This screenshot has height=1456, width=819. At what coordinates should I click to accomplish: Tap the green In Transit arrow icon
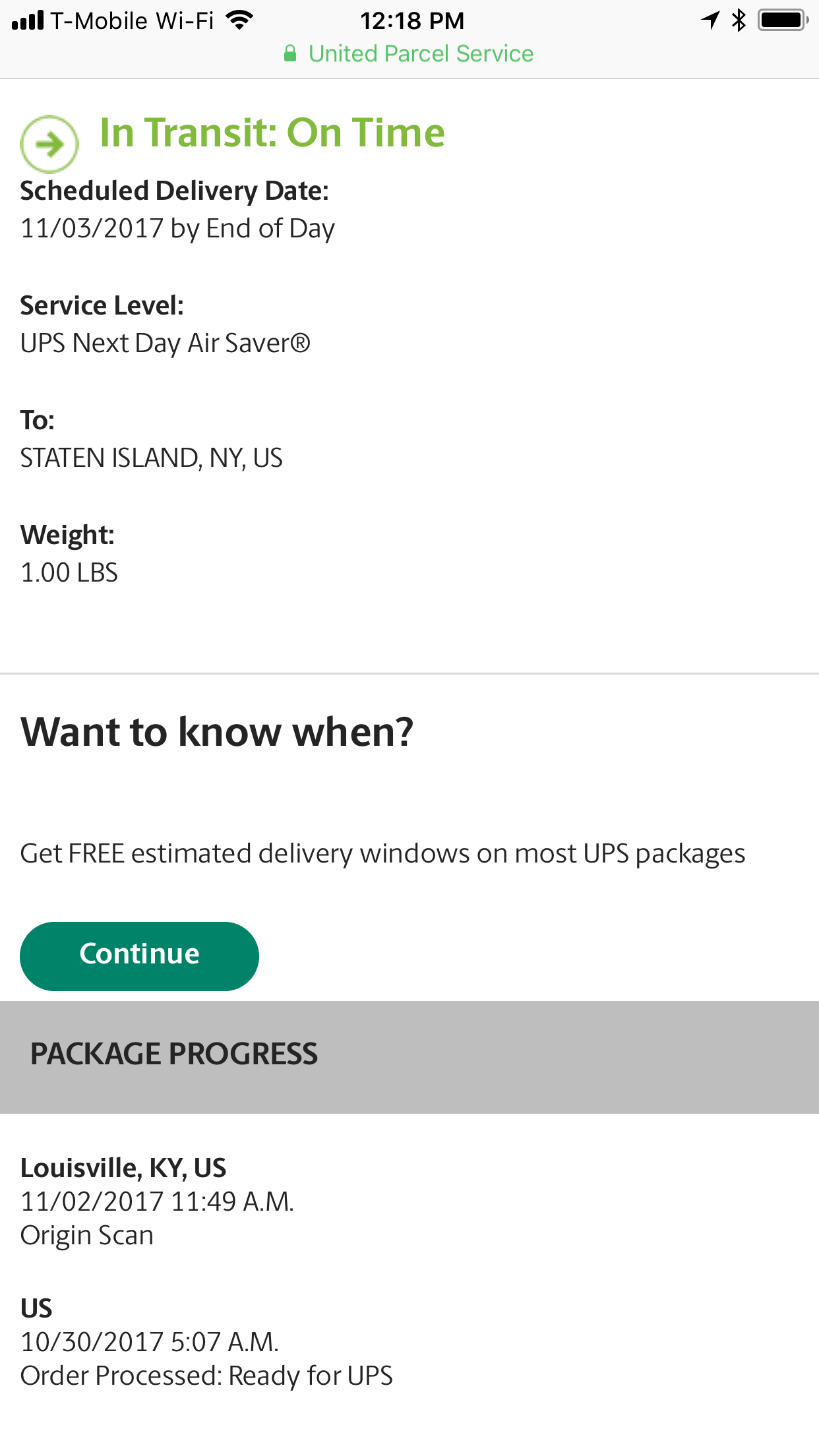click(49, 144)
